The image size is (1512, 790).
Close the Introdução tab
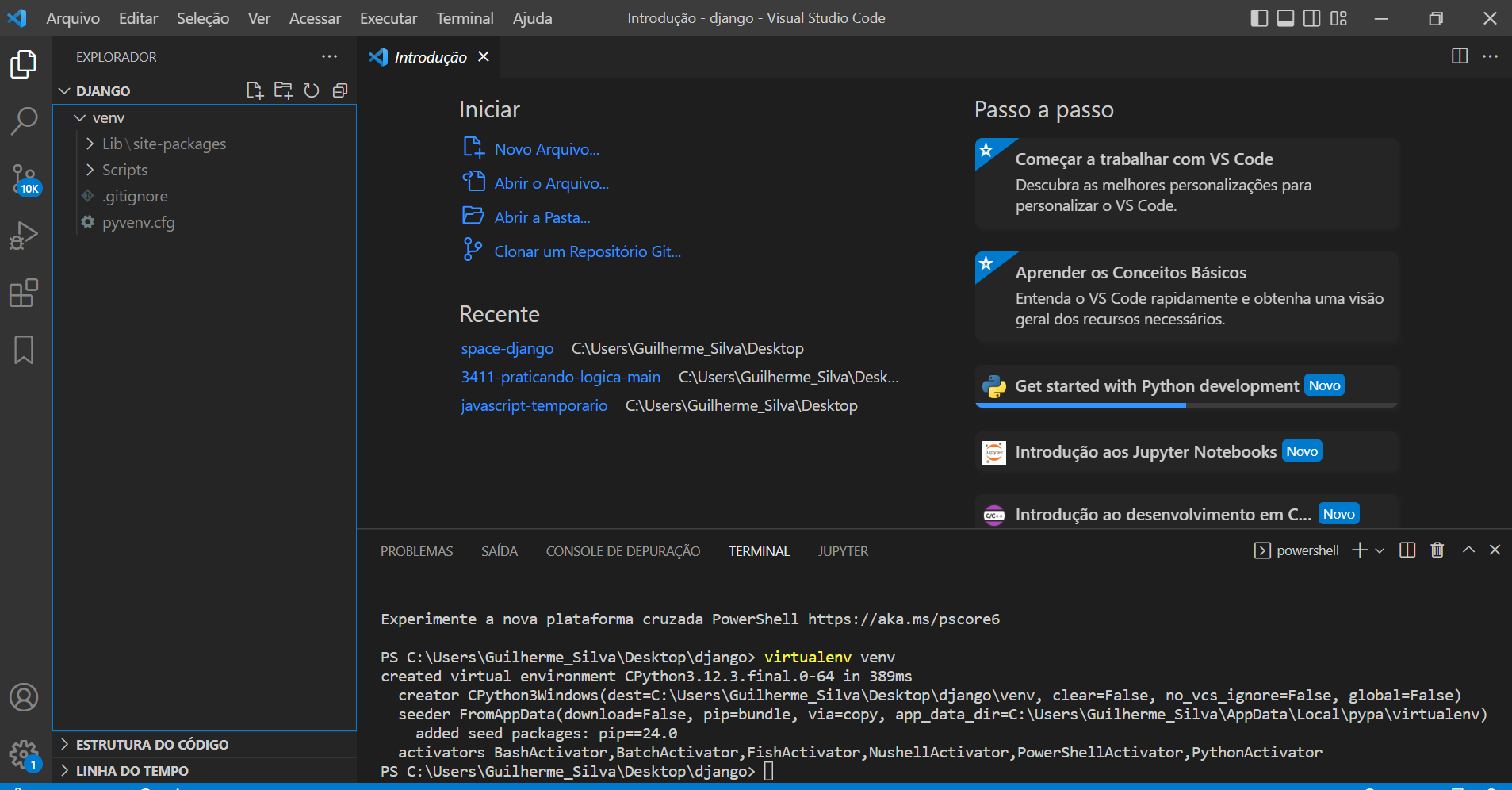[484, 56]
